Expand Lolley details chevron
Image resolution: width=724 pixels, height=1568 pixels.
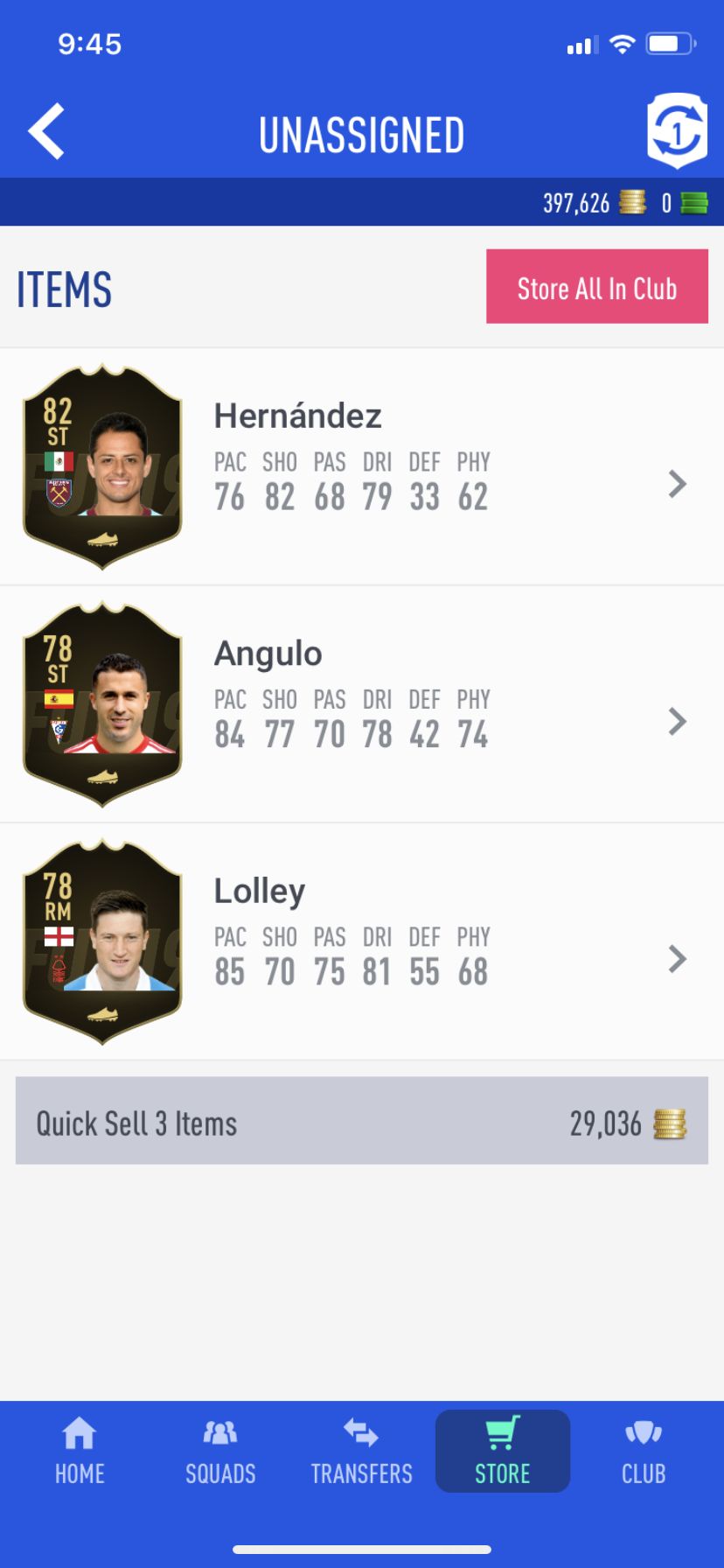click(678, 959)
